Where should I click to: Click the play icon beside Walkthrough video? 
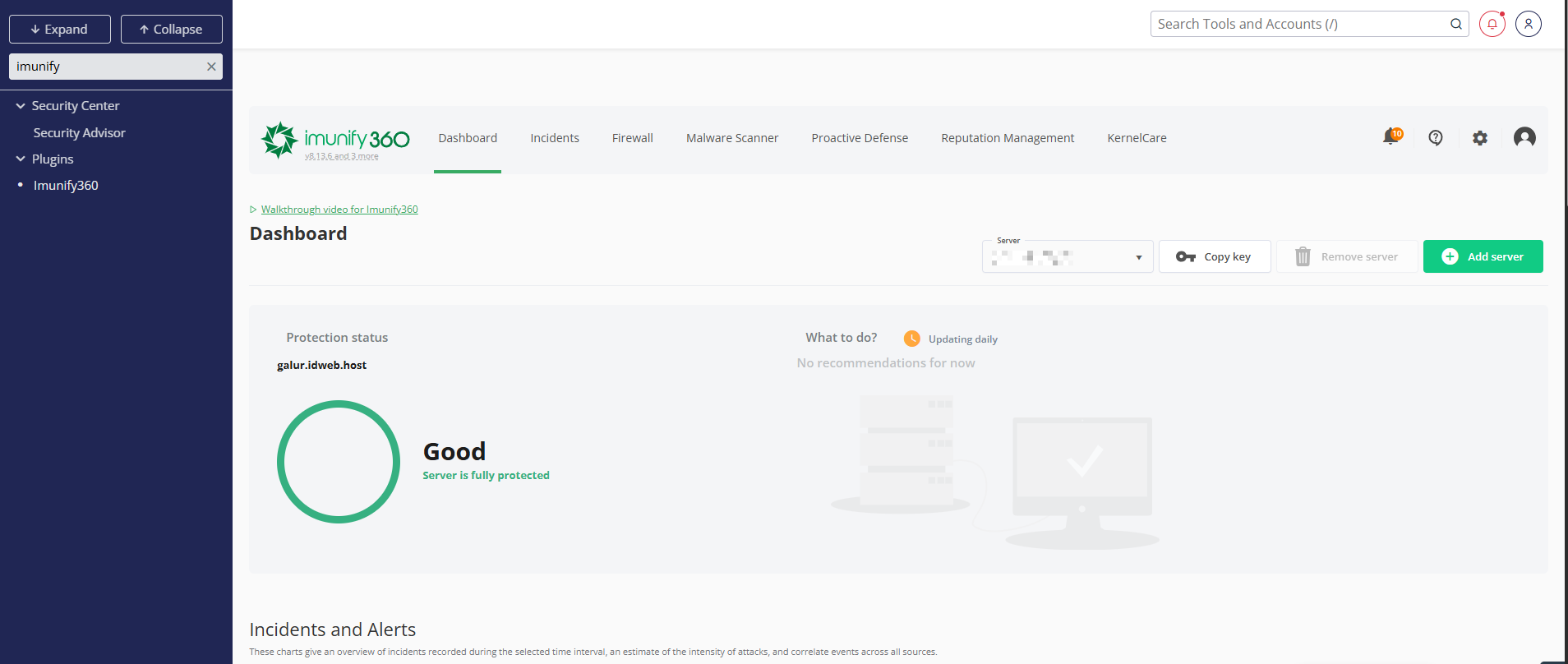(x=253, y=210)
